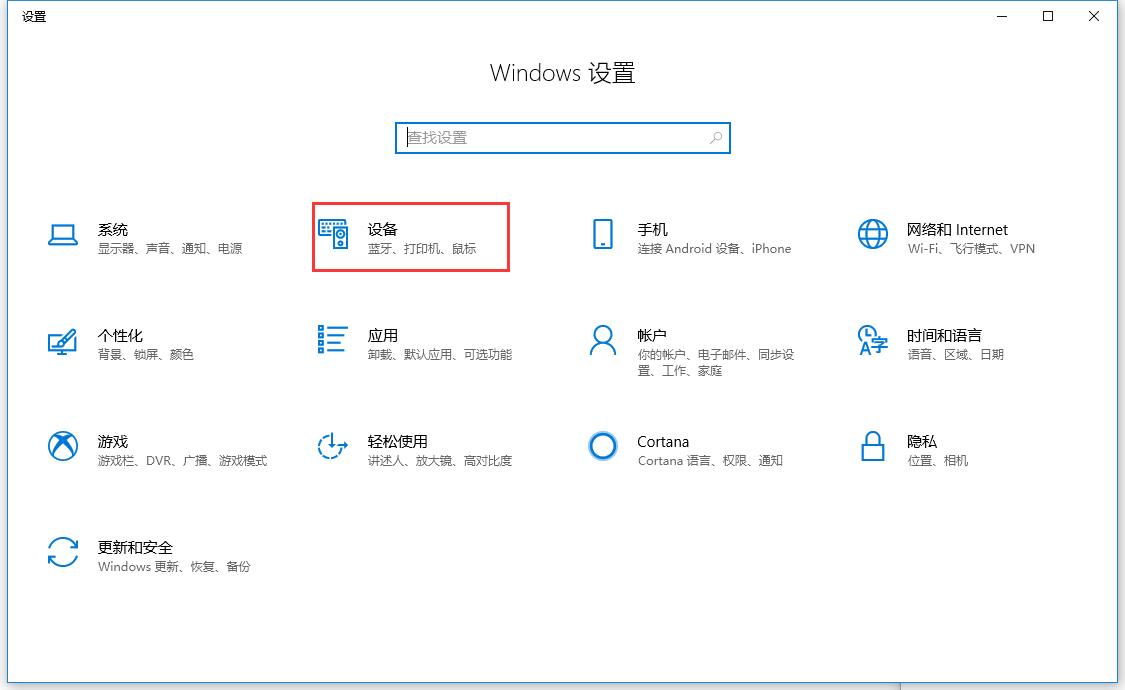Click the 网络和 Internet globe icon
Screen dimensions: 1125x690
(x=872, y=235)
